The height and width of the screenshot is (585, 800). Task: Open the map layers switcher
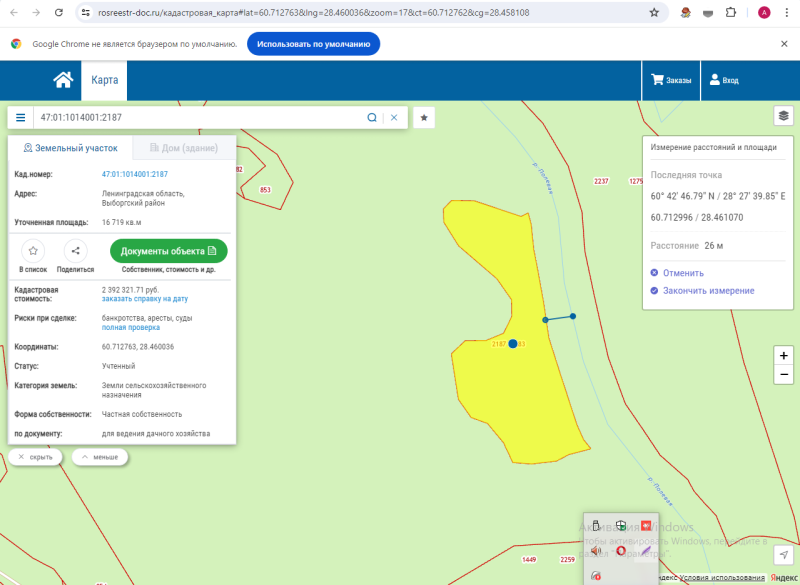pos(784,116)
